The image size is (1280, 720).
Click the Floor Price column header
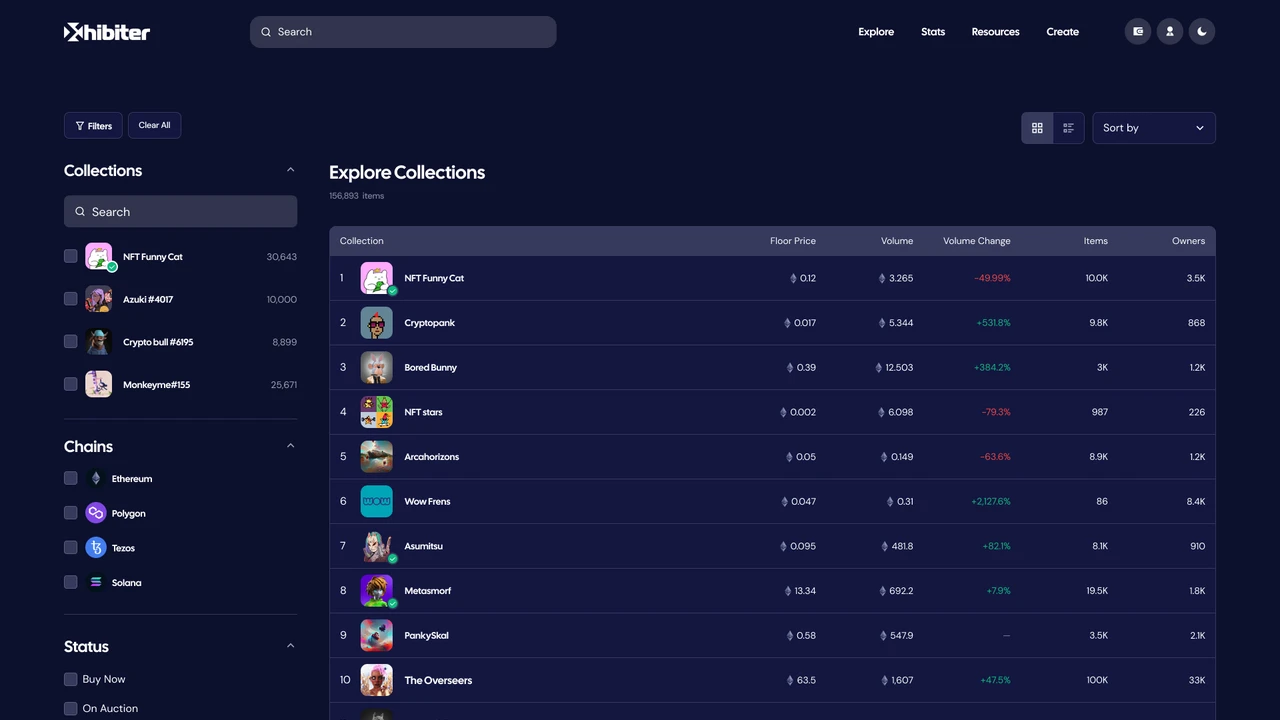793,241
